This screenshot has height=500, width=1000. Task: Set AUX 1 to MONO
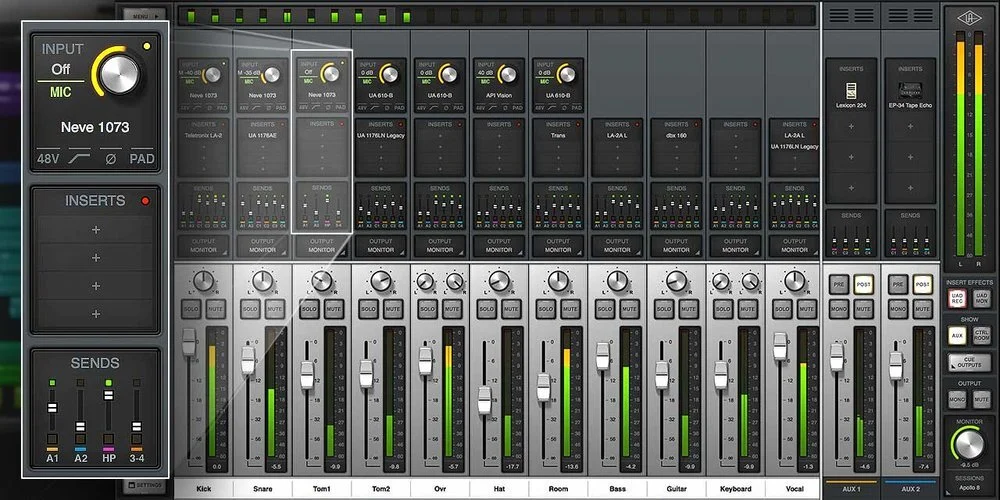click(839, 309)
